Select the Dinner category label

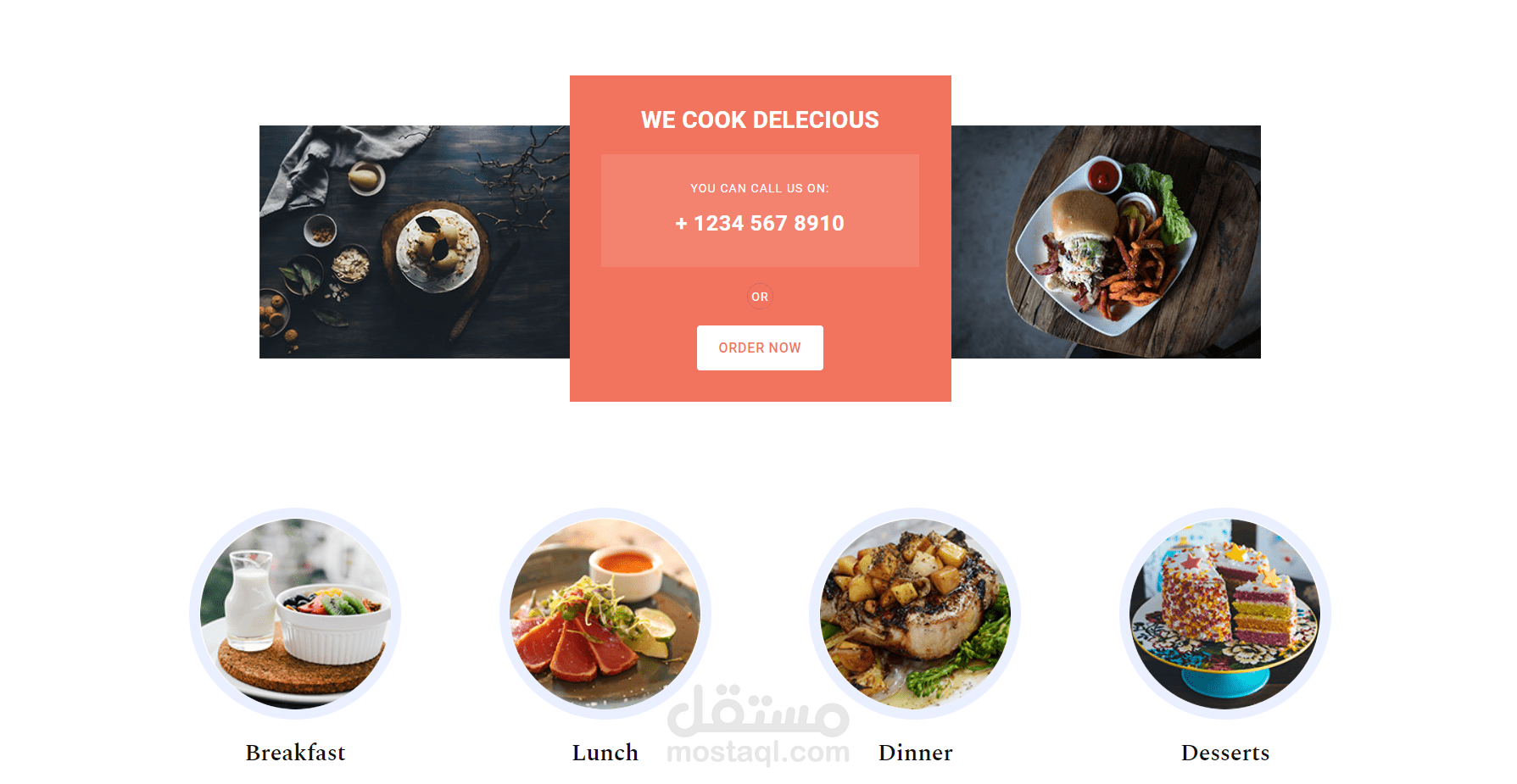[915, 753]
